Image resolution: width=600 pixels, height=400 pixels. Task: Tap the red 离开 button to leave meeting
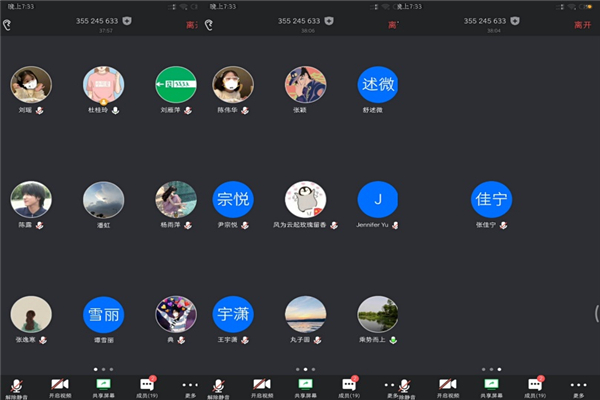click(581, 24)
